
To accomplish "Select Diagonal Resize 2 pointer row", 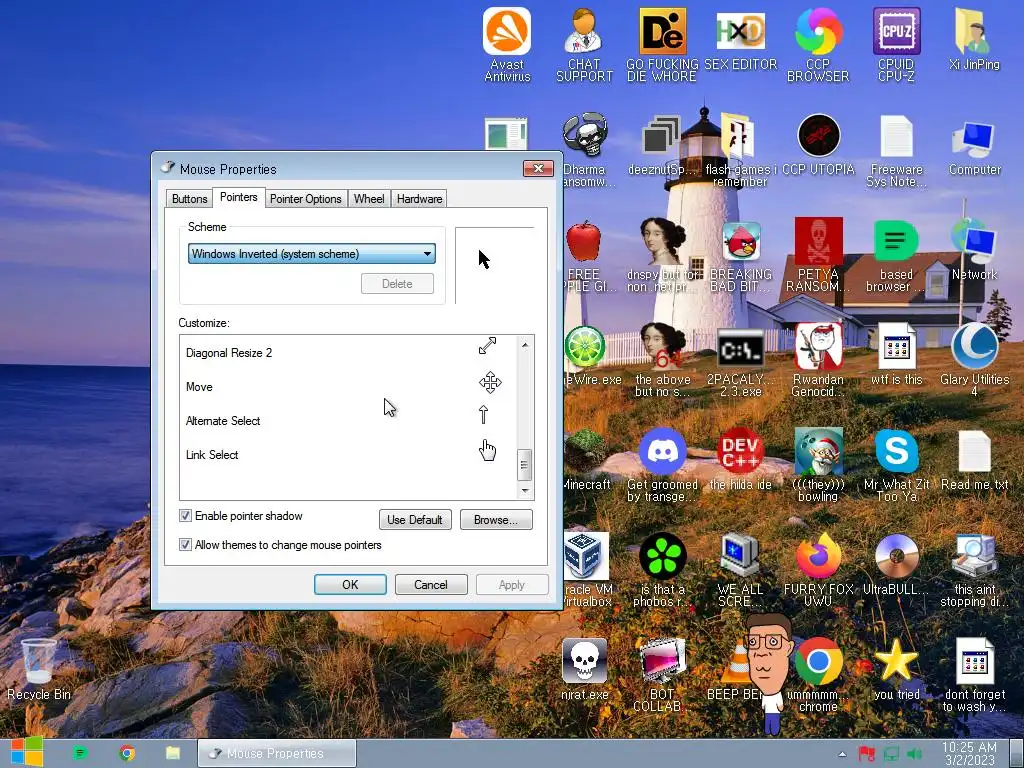I will tap(347, 353).
